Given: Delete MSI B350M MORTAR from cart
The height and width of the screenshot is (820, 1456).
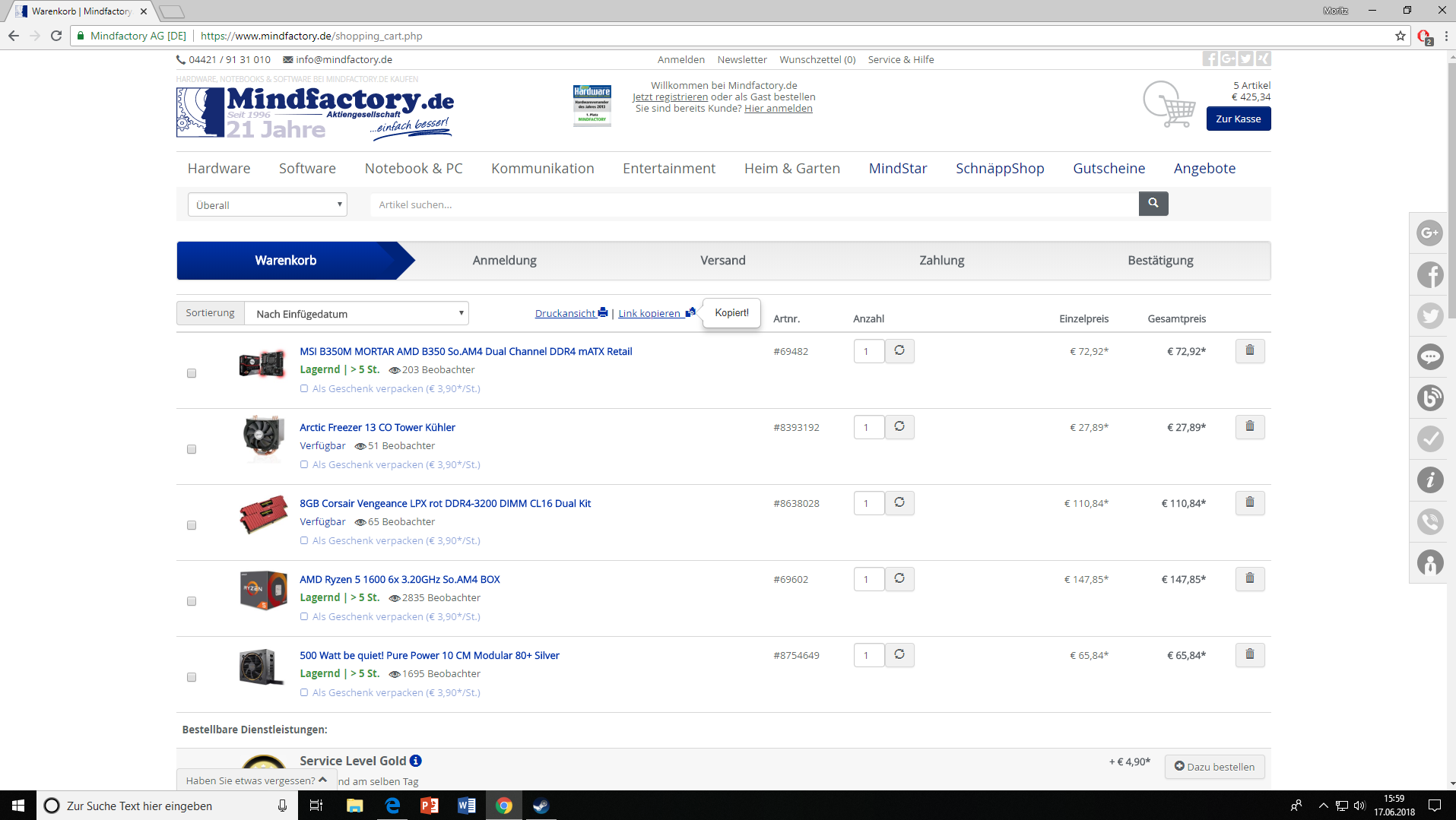Looking at the screenshot, I should pyautogui.click(x=1250, y=350).
